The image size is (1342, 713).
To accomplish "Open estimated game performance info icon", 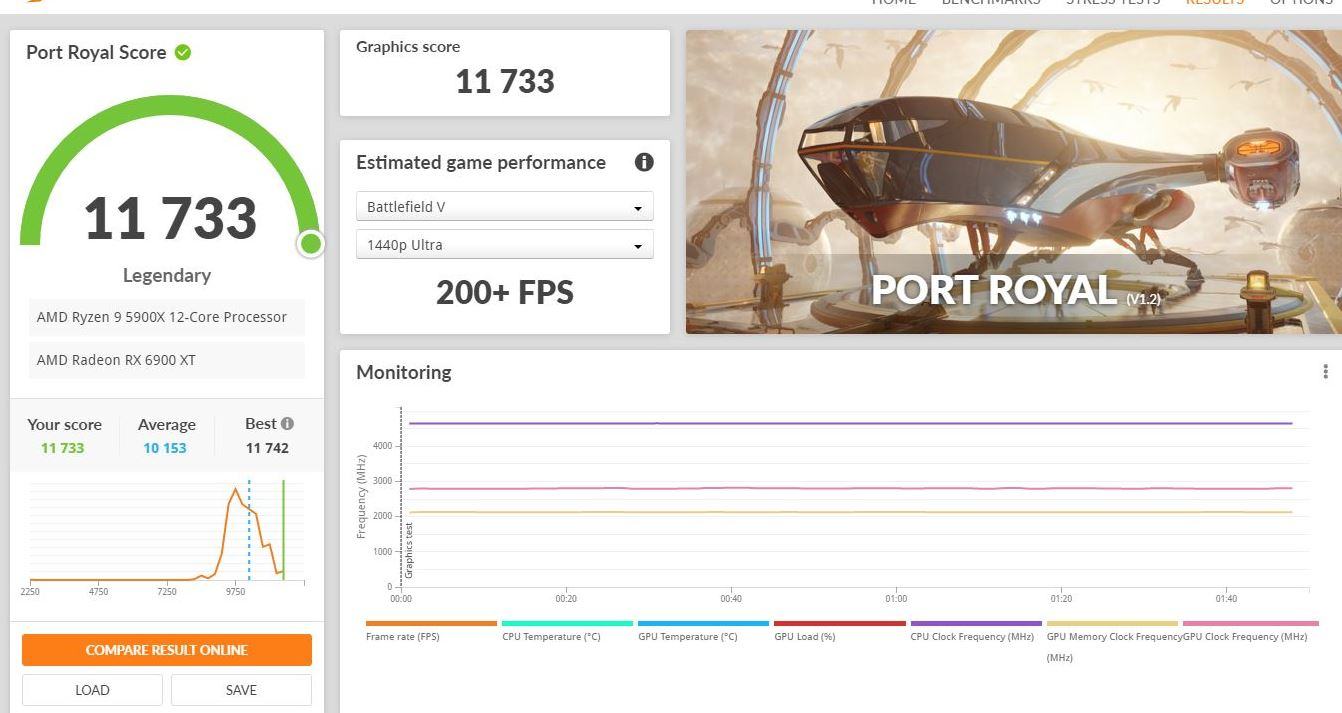I will [x=644, y=162].
